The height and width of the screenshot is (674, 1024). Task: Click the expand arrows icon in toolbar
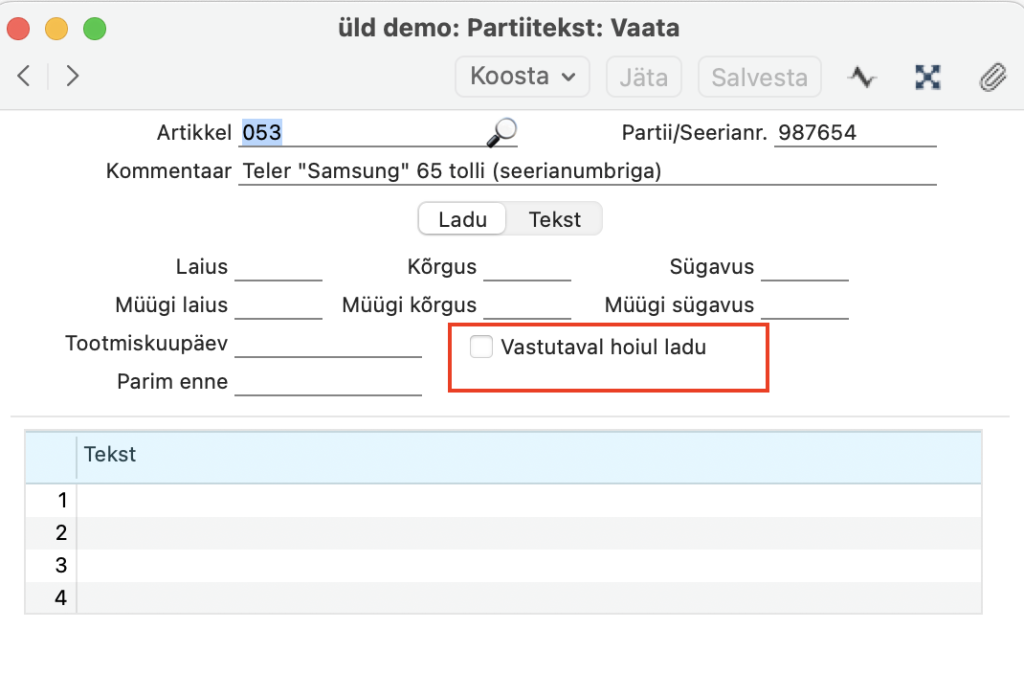click(928, 77)
